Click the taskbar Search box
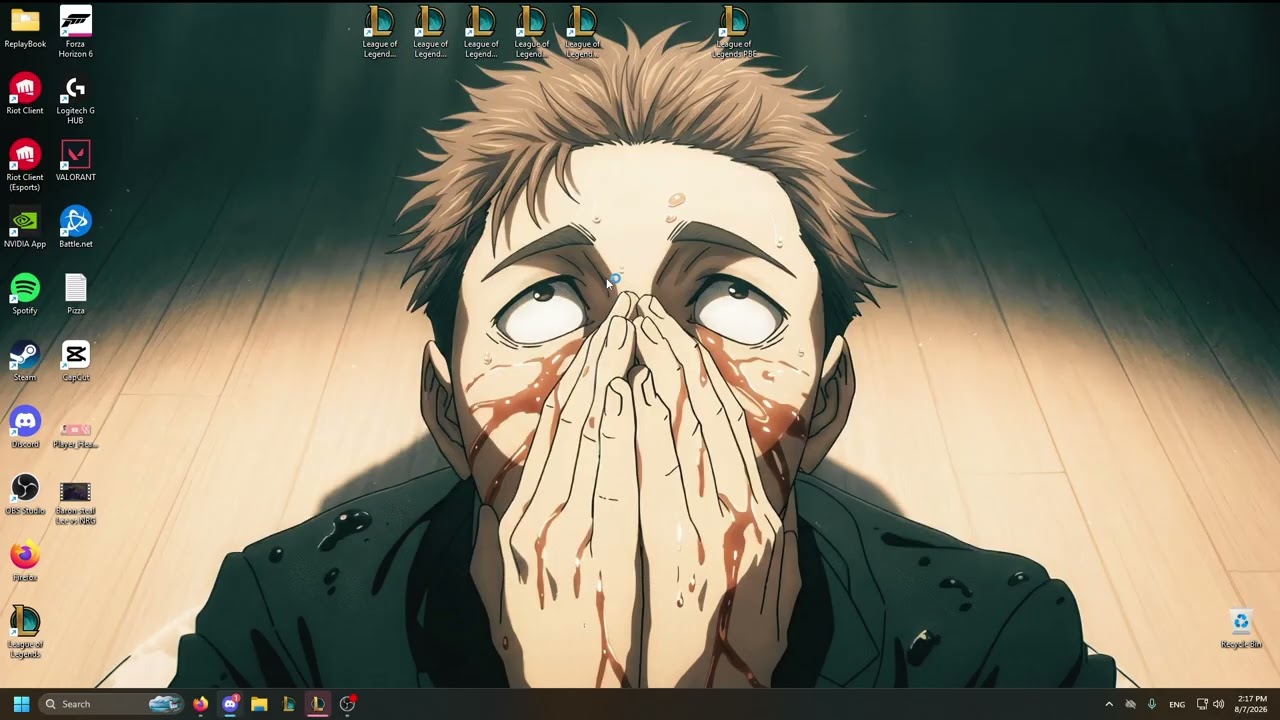This screenshot has width=1280, height=720. click(112, 704)
